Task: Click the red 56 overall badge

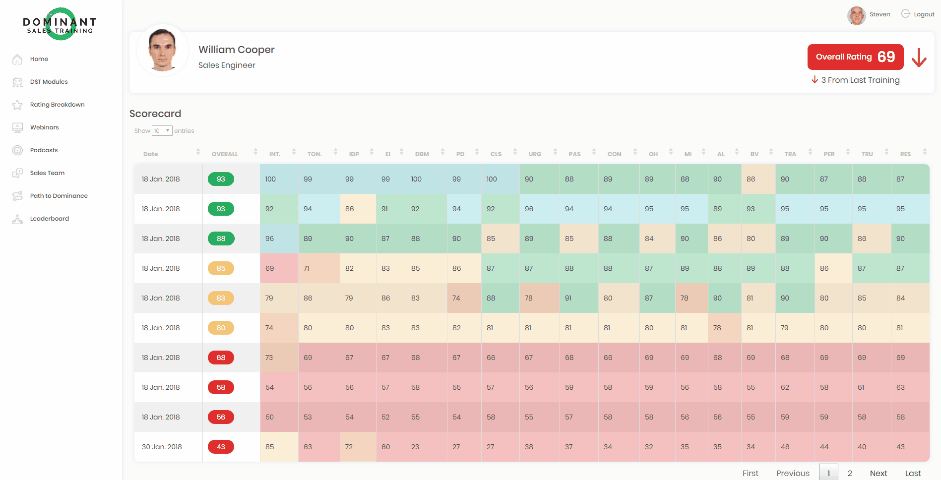Action: coord(221,417)
